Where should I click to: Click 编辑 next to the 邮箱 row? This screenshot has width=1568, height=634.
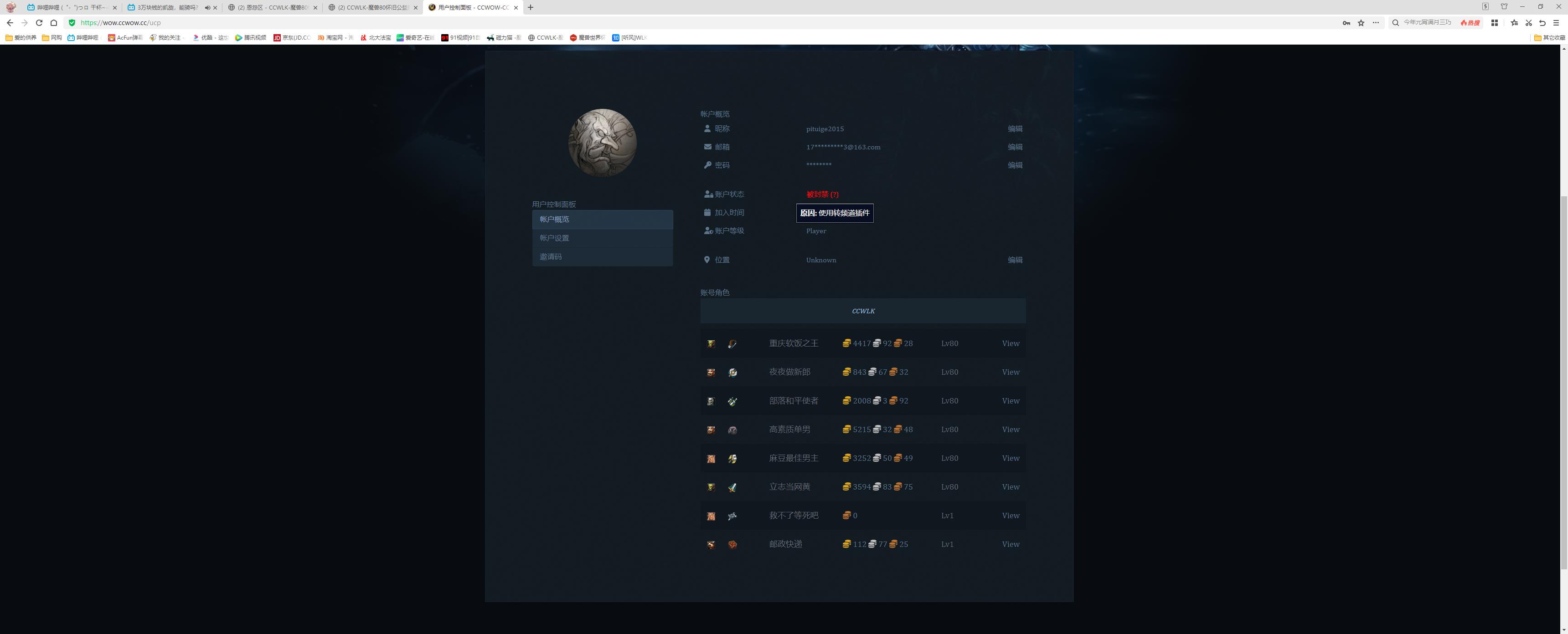pos(1015,147)
